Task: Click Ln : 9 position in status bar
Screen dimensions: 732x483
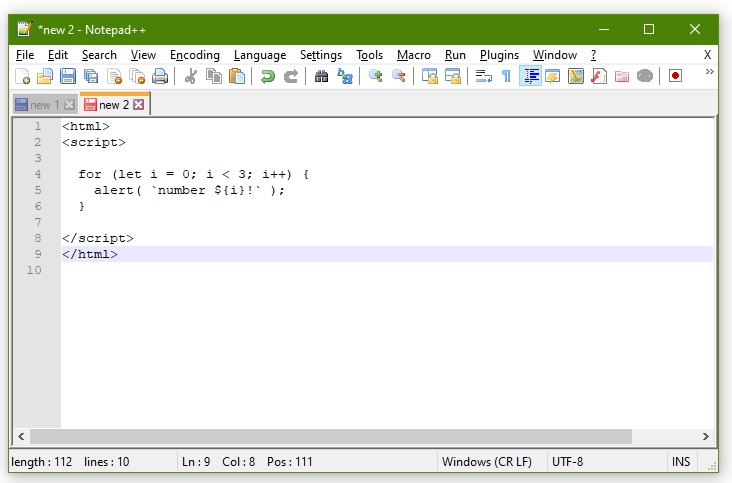Action: [196, 462]
